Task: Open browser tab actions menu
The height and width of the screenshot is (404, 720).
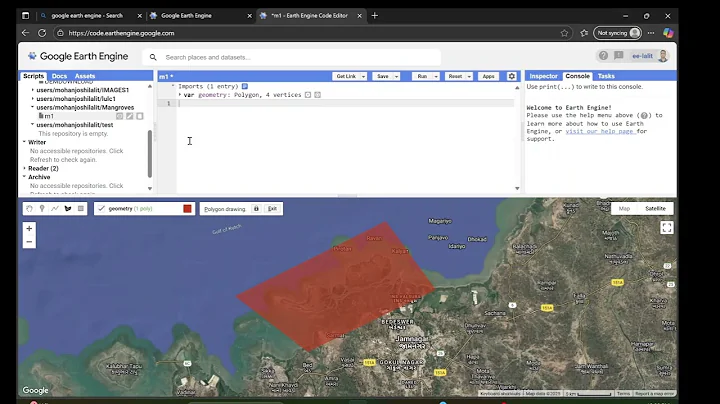Action: 26,16
